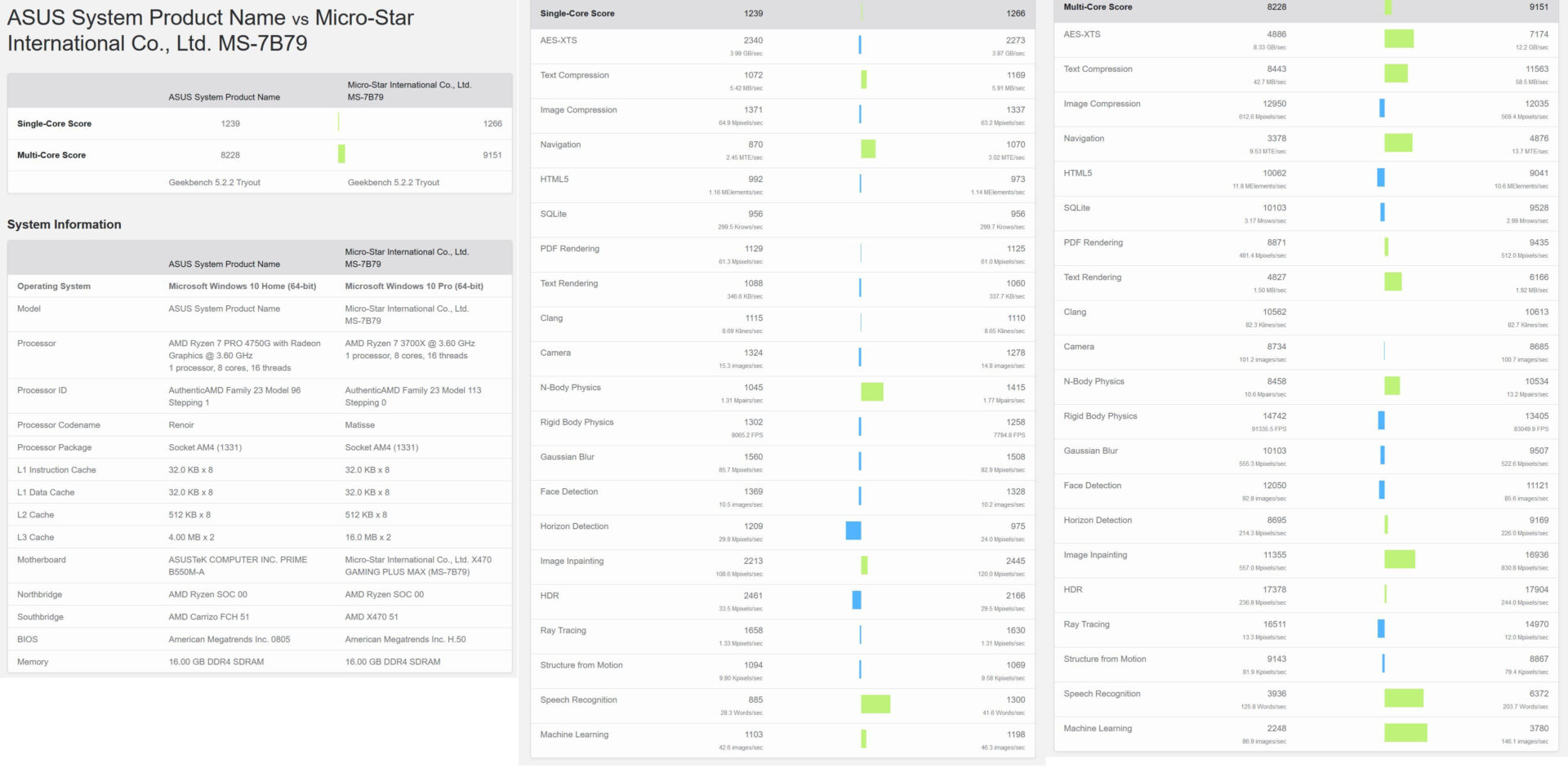This screenshot has height=768, width=1568.
Task: Click the 'Operating System' row label
Action: pos(54,286)
